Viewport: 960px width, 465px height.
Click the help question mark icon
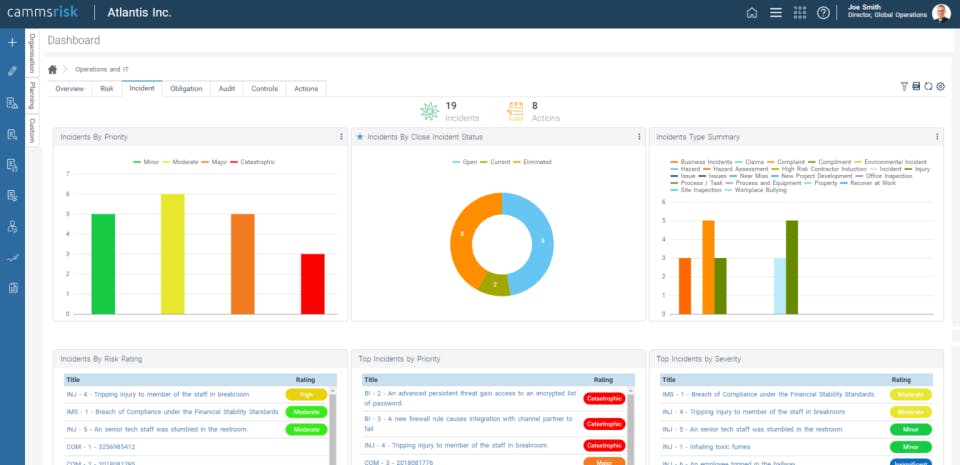pyautogui.click(x=823, y=13)
